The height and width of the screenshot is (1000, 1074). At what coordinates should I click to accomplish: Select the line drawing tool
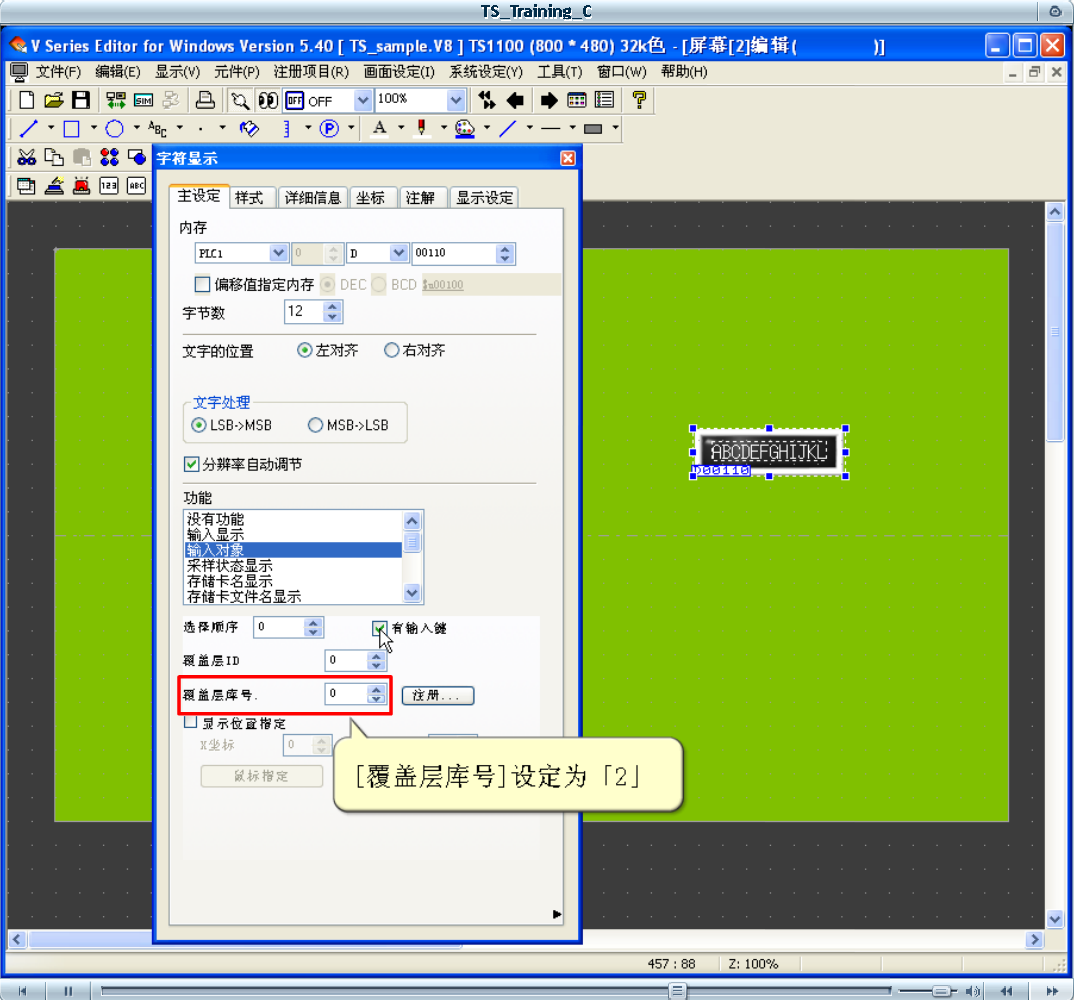point(29,128)
